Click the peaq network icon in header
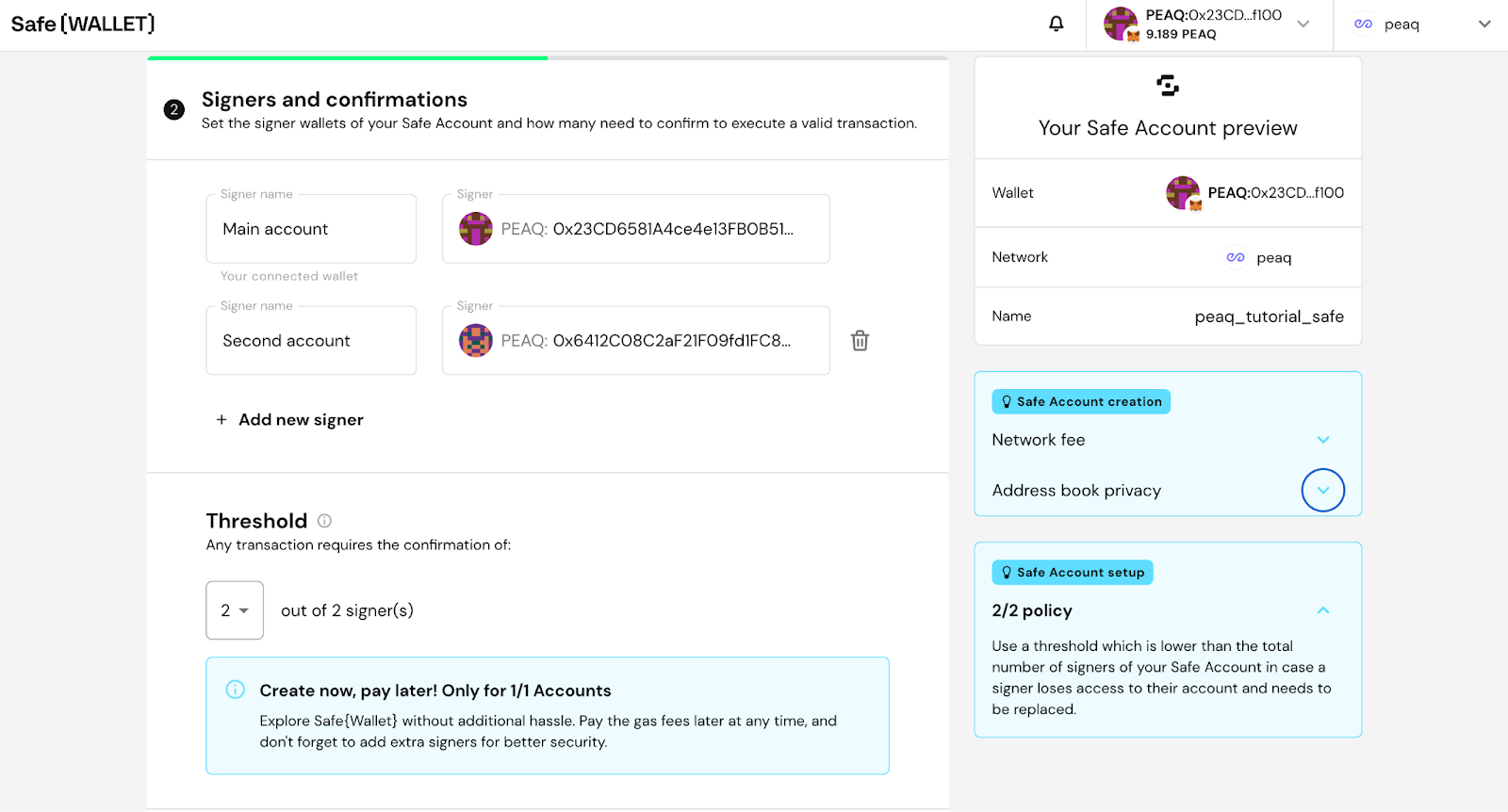This screenshot has height=812, width=1508. coord(1363,24)
